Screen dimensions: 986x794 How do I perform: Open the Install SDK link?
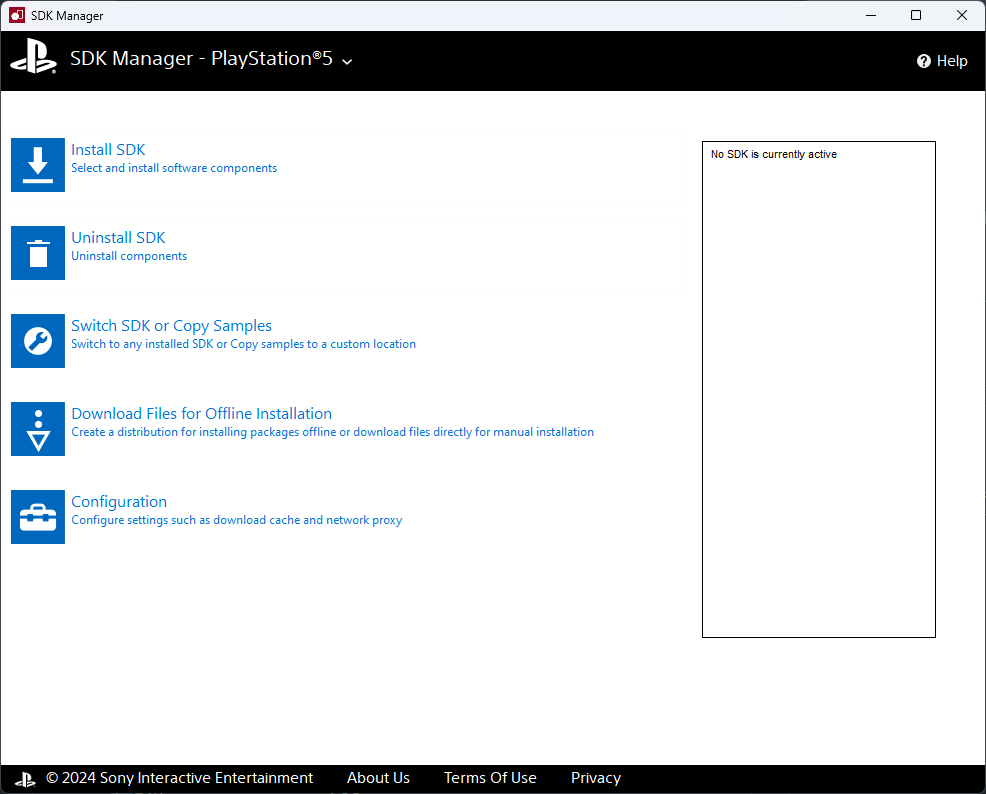[108, 150]
